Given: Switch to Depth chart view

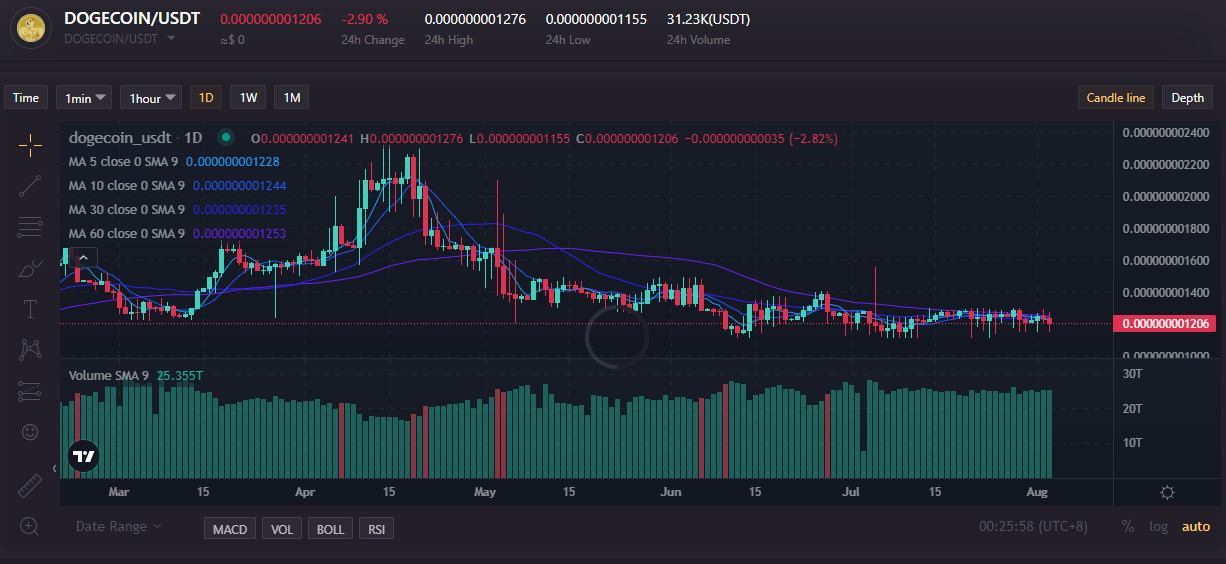Looking at the screenshot, I should (1187, 97).
